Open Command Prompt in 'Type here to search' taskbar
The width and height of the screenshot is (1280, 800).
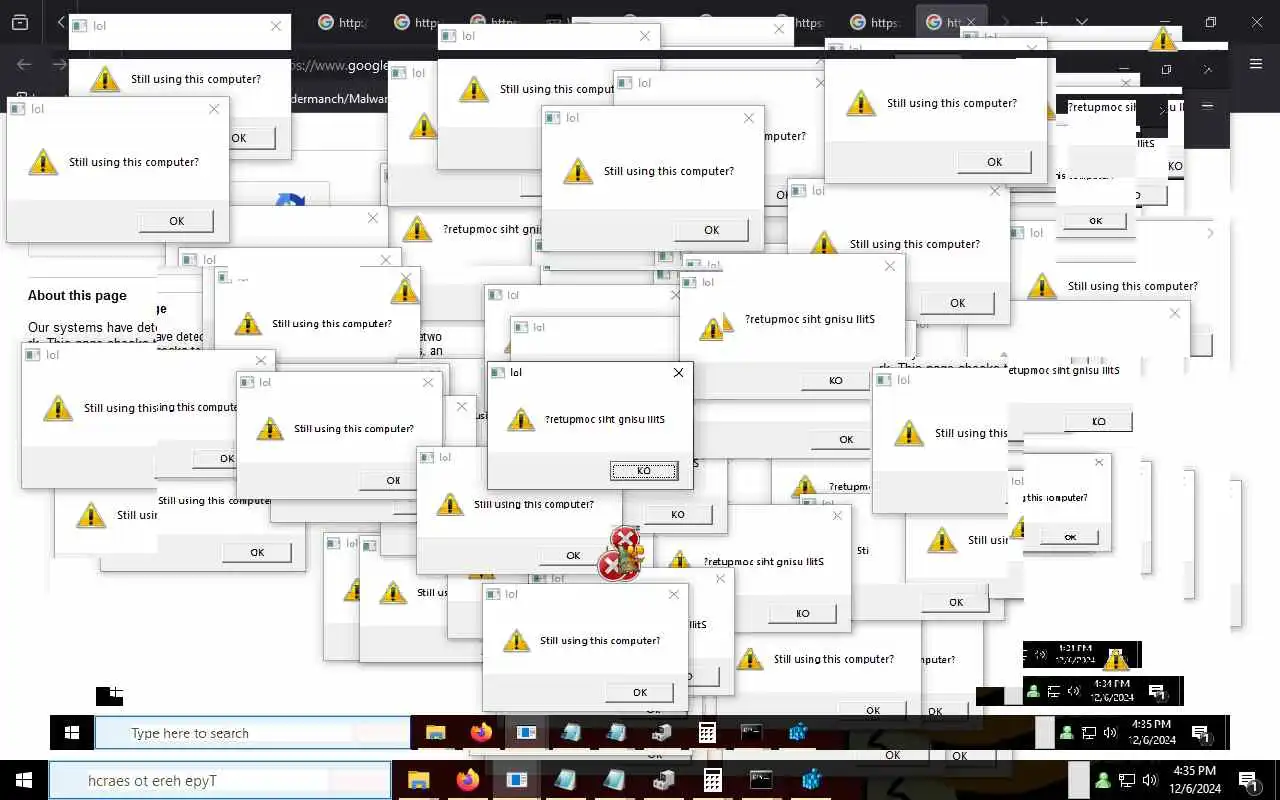pyautogui.click(x=751, y=733)
